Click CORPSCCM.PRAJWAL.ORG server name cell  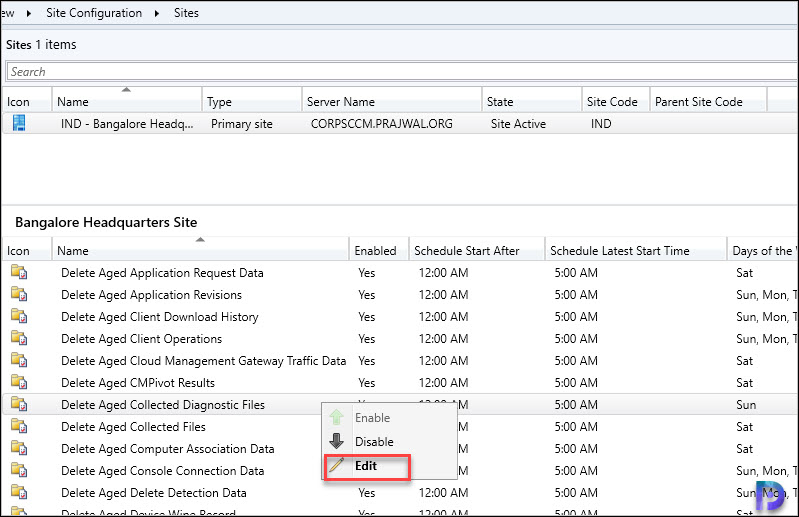tap(382, 124)
